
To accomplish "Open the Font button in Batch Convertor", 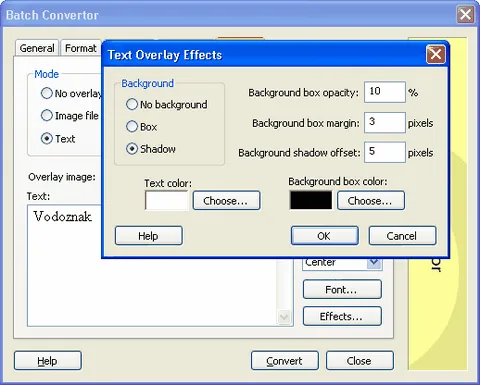I will pyautogui.click(x=342, y=289).
